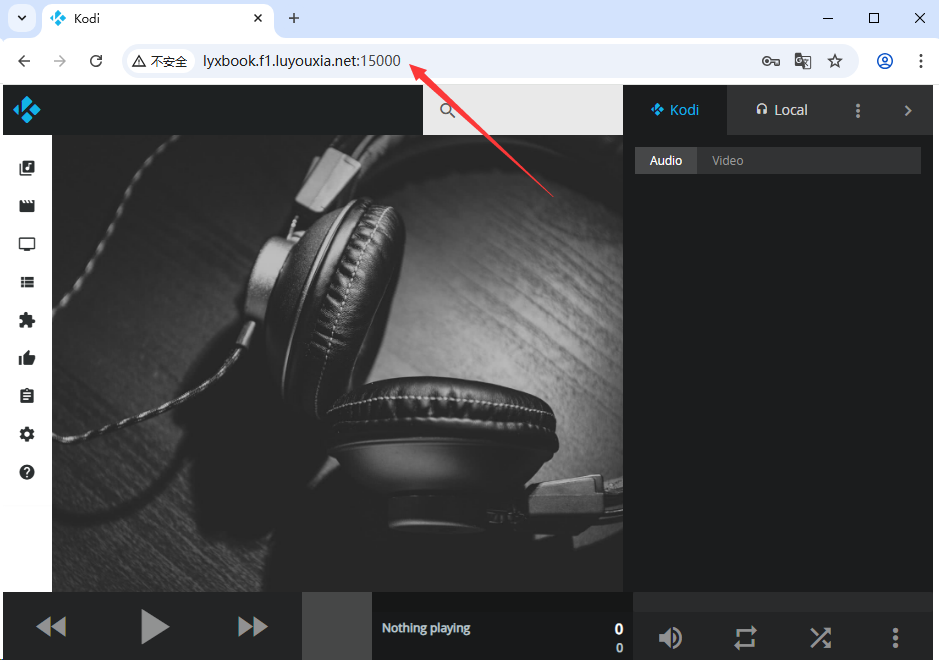The image size is (939, 660).
Task: Click the fast-forward next track button
Action: pos(253,626)
